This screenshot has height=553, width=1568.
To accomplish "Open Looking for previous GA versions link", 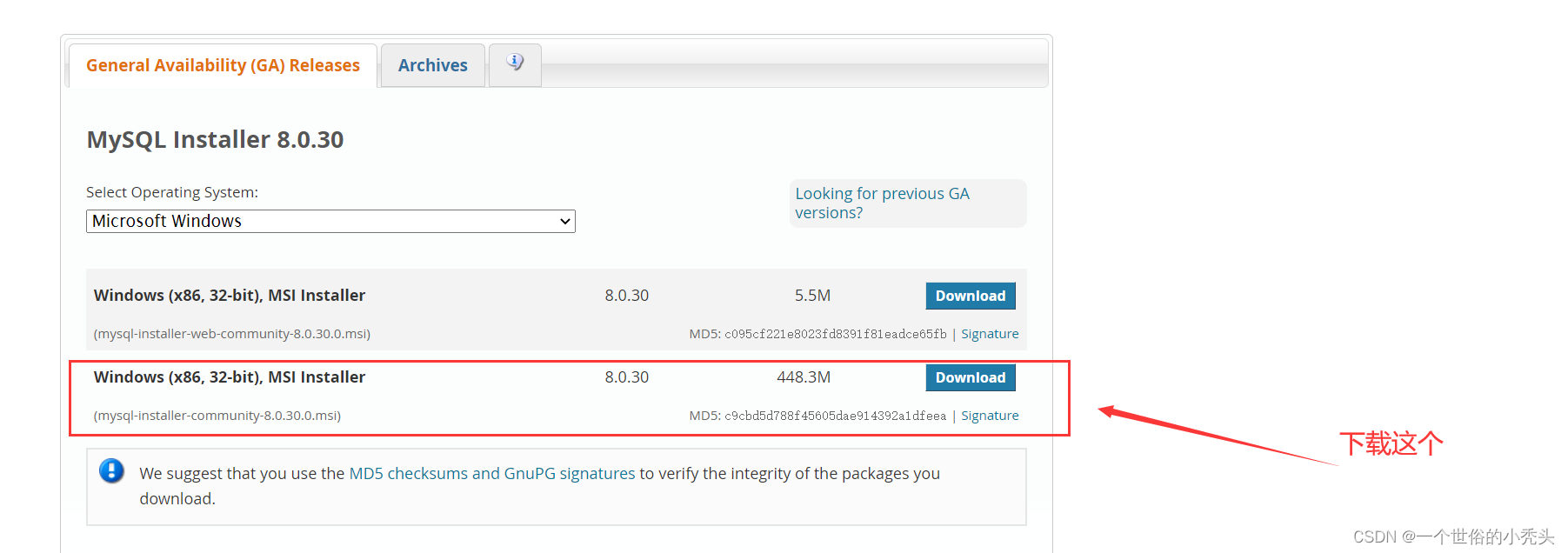I will click(882, 203).
